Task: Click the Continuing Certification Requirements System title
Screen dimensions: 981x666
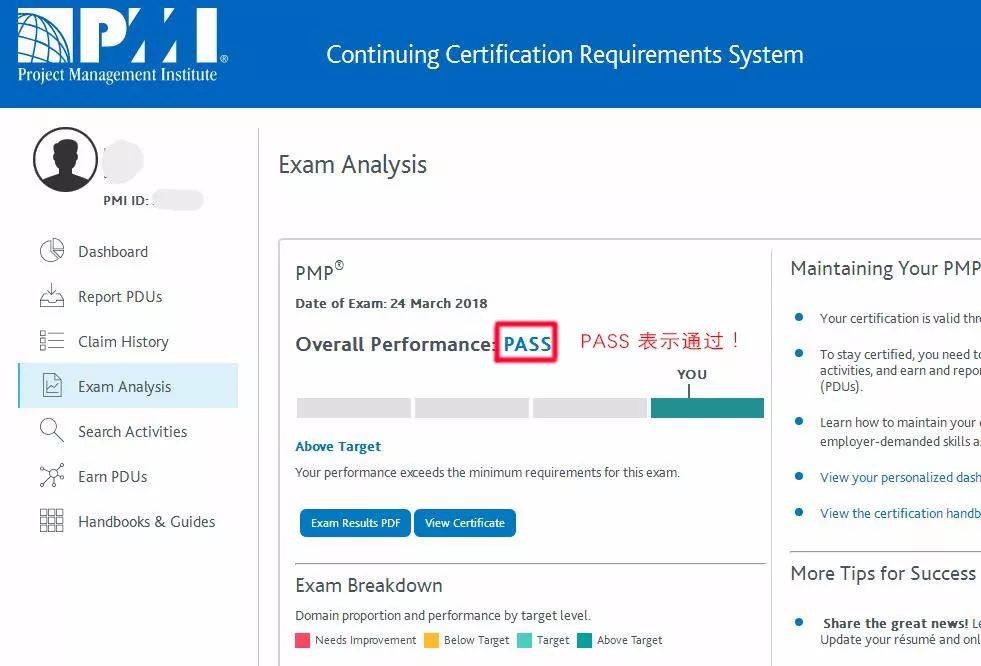Action: (564, 55)
